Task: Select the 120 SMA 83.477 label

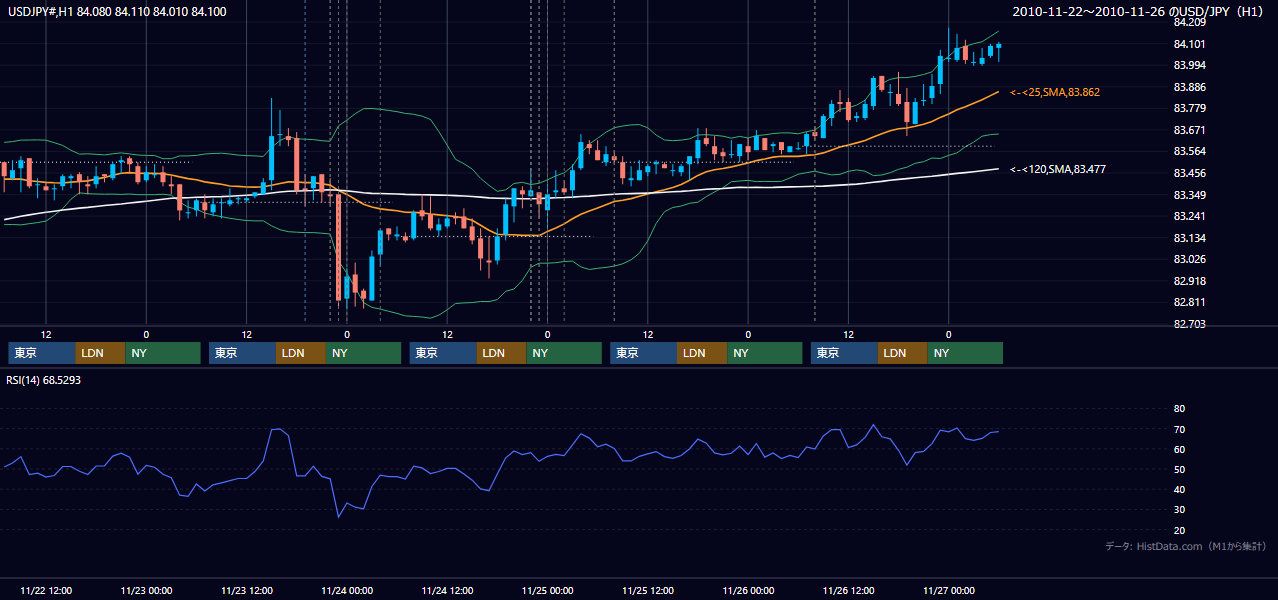Action: click(1058, 169)
